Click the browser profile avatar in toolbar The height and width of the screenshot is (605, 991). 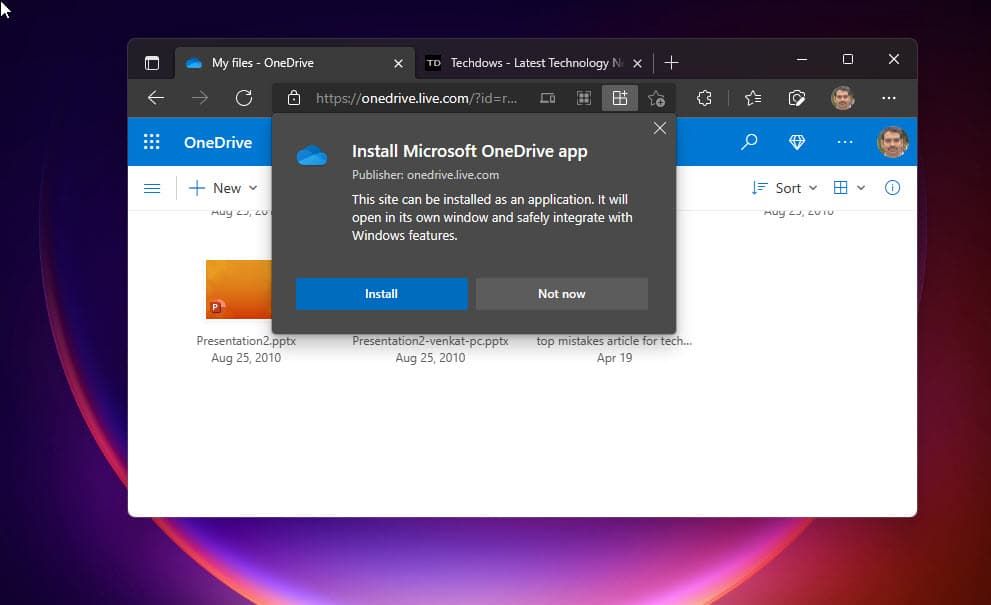pos(842,98)
